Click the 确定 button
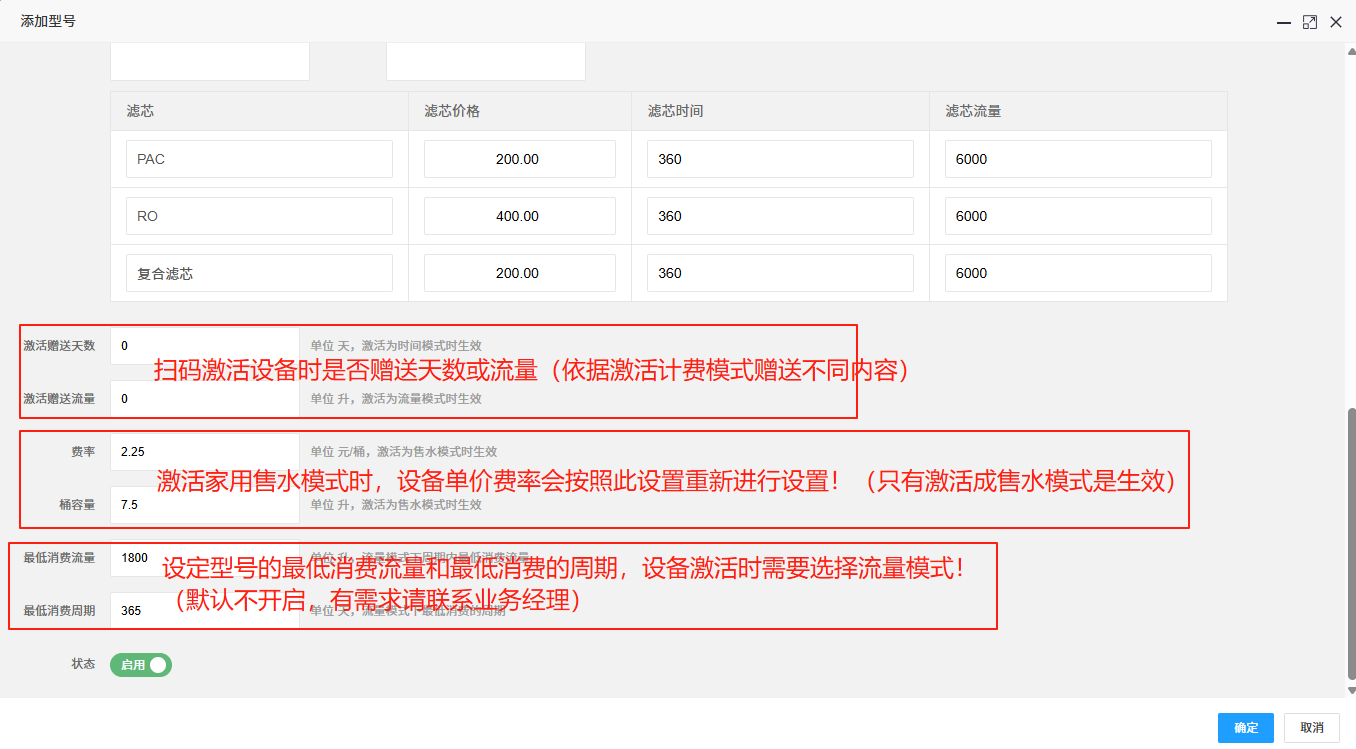Image resolution: width=1356 pixels, height=749 pixels. point(1246,728)
